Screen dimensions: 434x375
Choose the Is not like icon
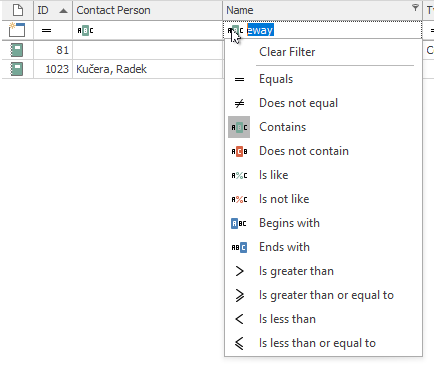click(239, 199)
